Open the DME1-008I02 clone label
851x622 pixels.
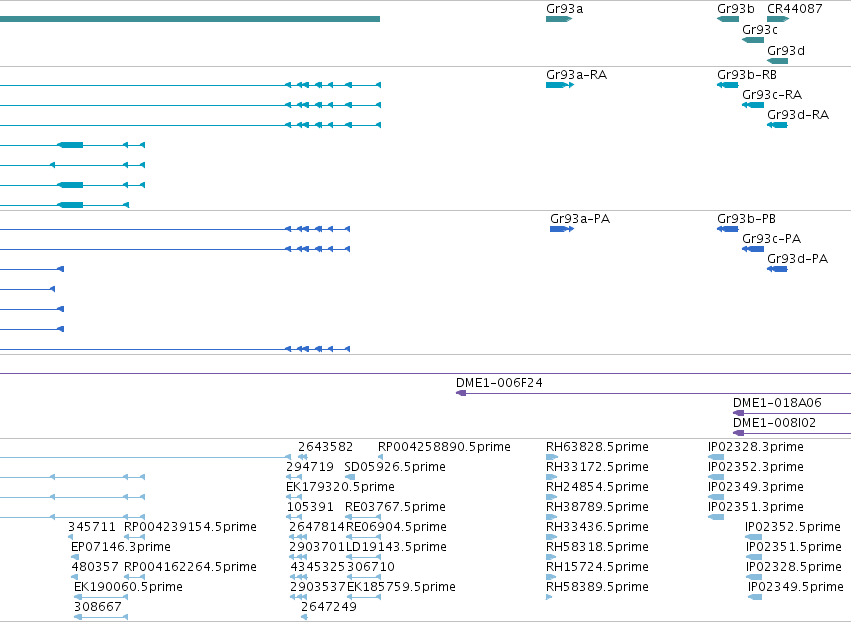click(x=774, y=423)
